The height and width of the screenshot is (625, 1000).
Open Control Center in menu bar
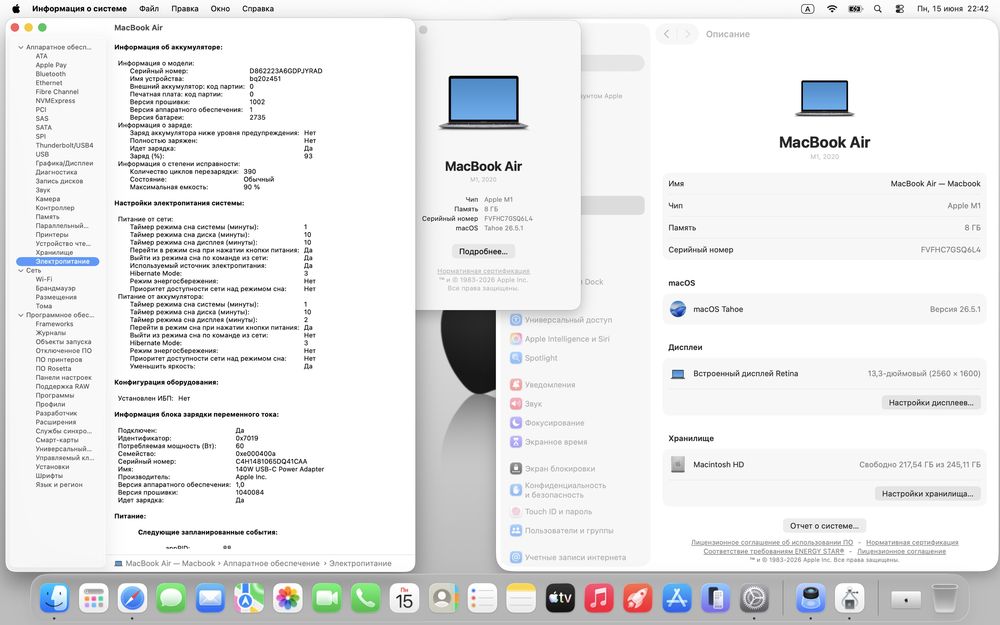coord(900,9)
